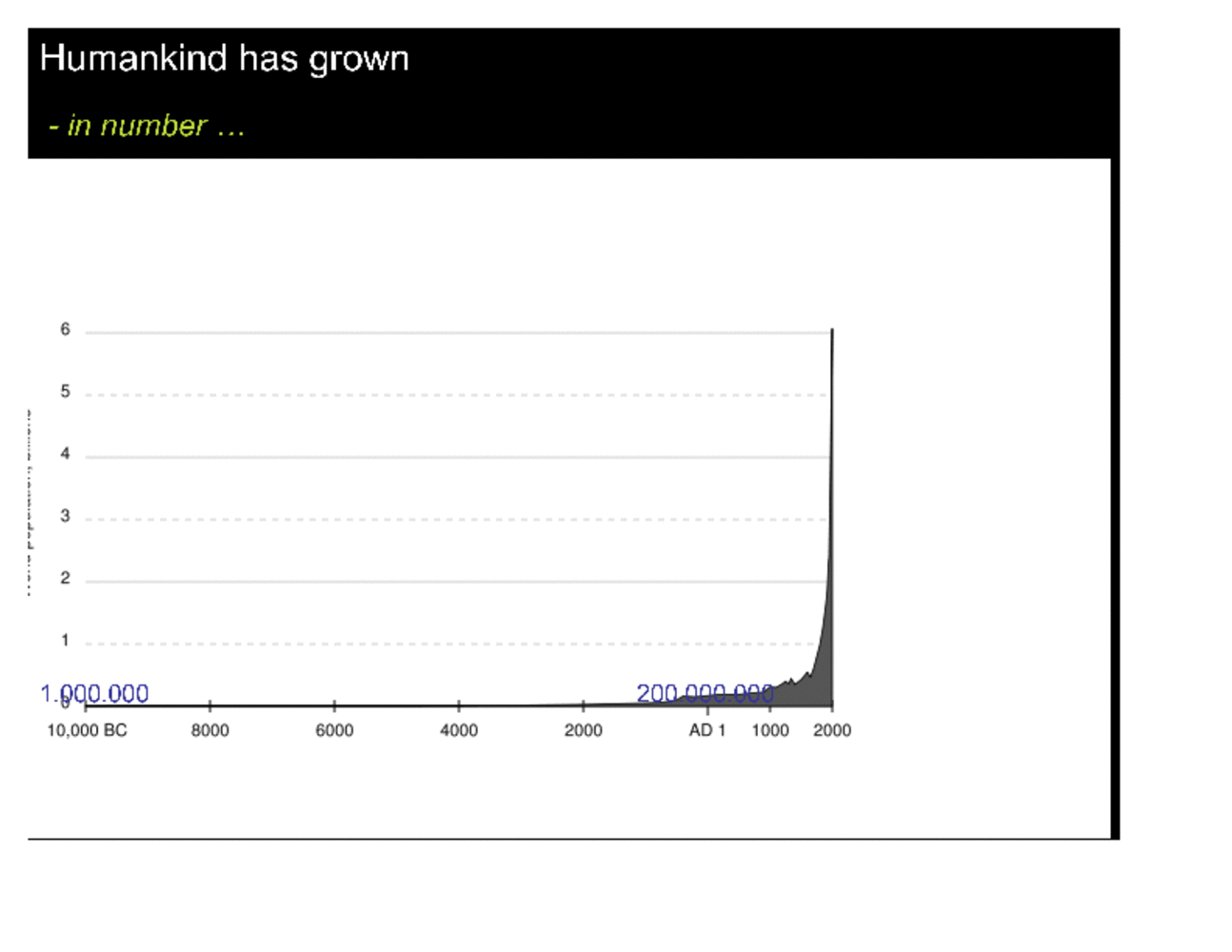Click the "6" y-axis value
Viewport: 1232px width, 952px height.
[x=65, y=329]
